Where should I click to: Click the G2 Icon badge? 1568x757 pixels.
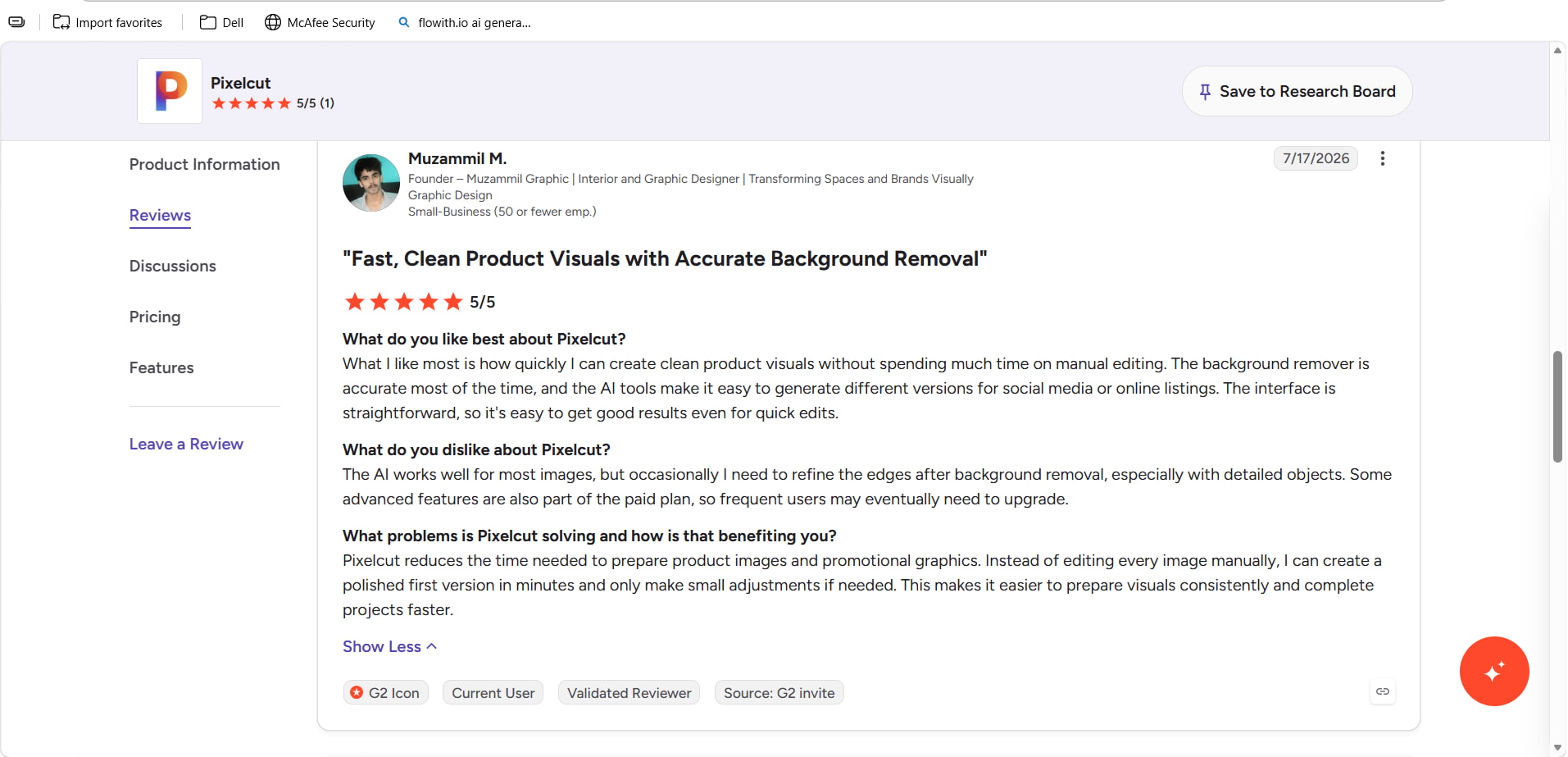tap(386, 693)
